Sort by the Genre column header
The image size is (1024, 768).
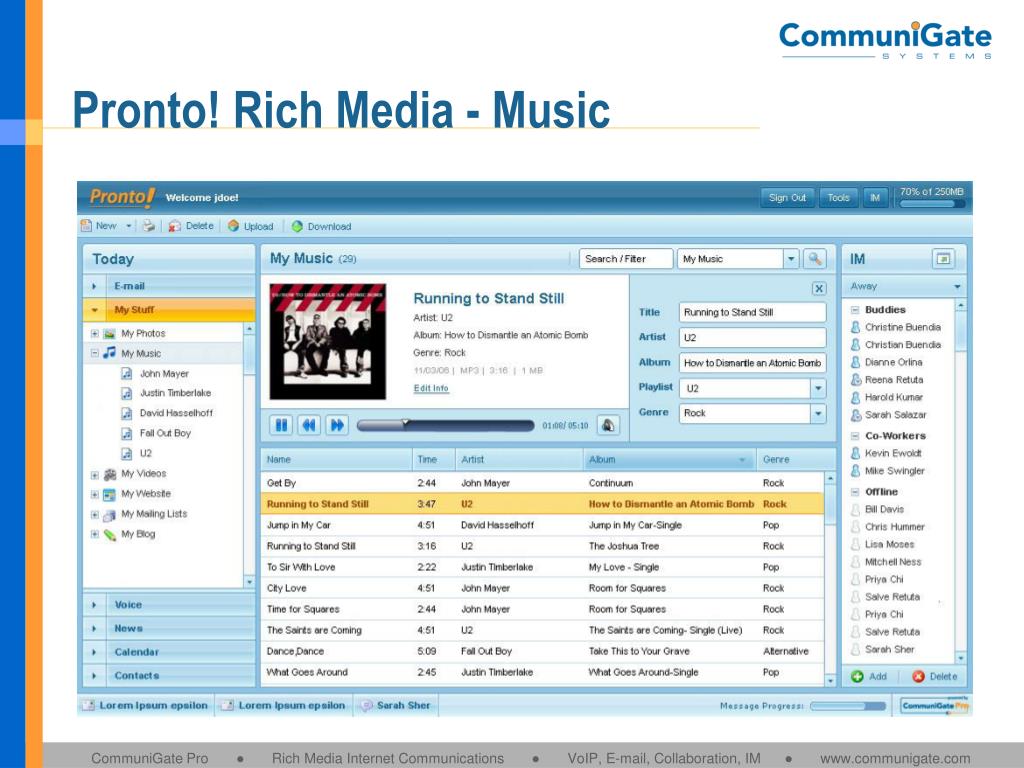click(x=795, y=459)
